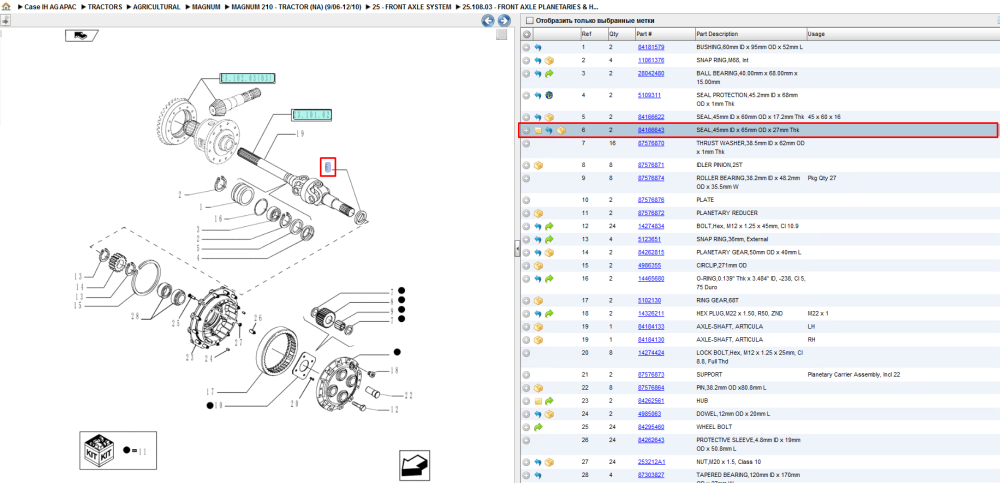
Task: Add PLATE row with plus icon
Action: click(526, 200)
